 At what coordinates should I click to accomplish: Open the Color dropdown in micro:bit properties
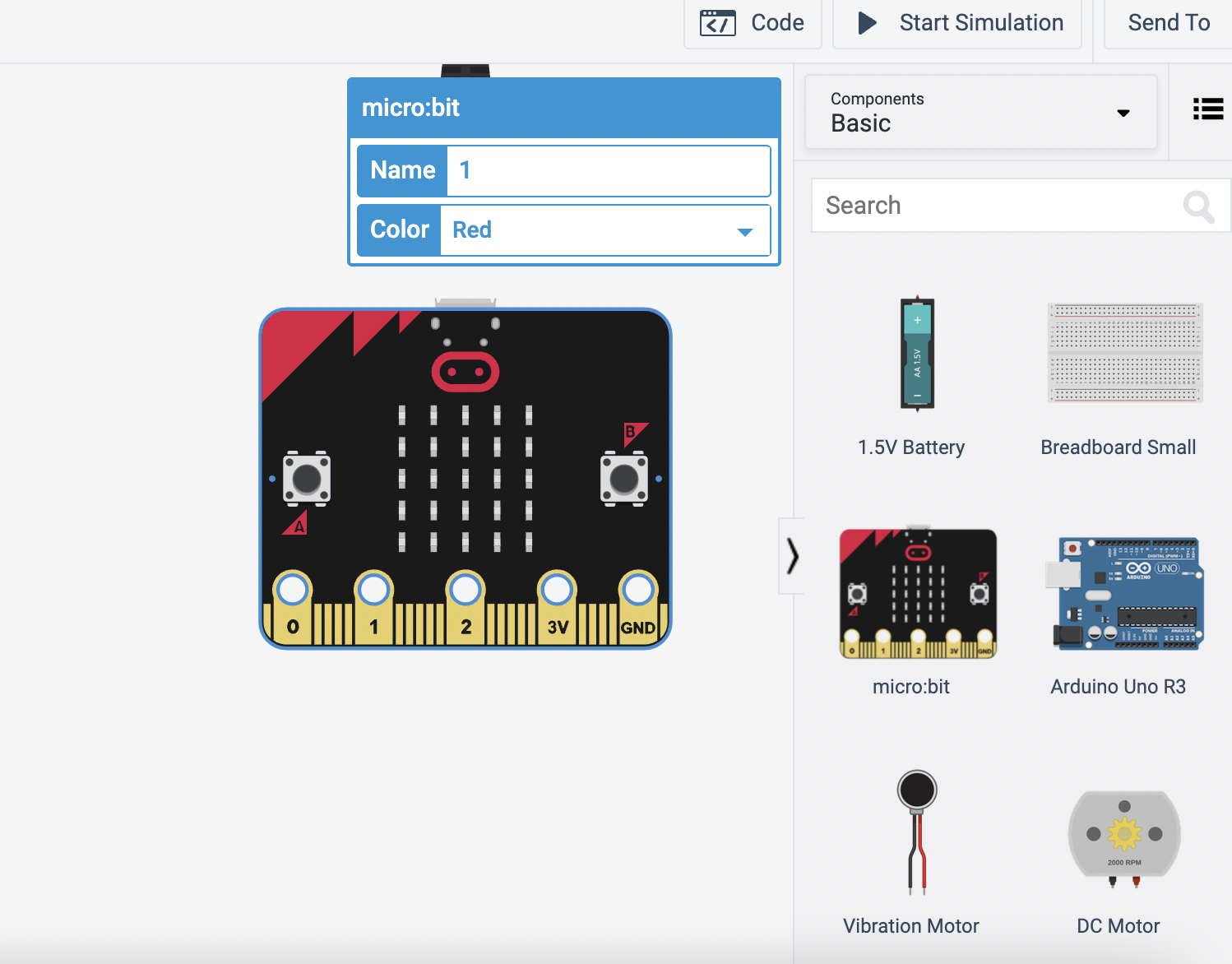click(x=744, y=231)
